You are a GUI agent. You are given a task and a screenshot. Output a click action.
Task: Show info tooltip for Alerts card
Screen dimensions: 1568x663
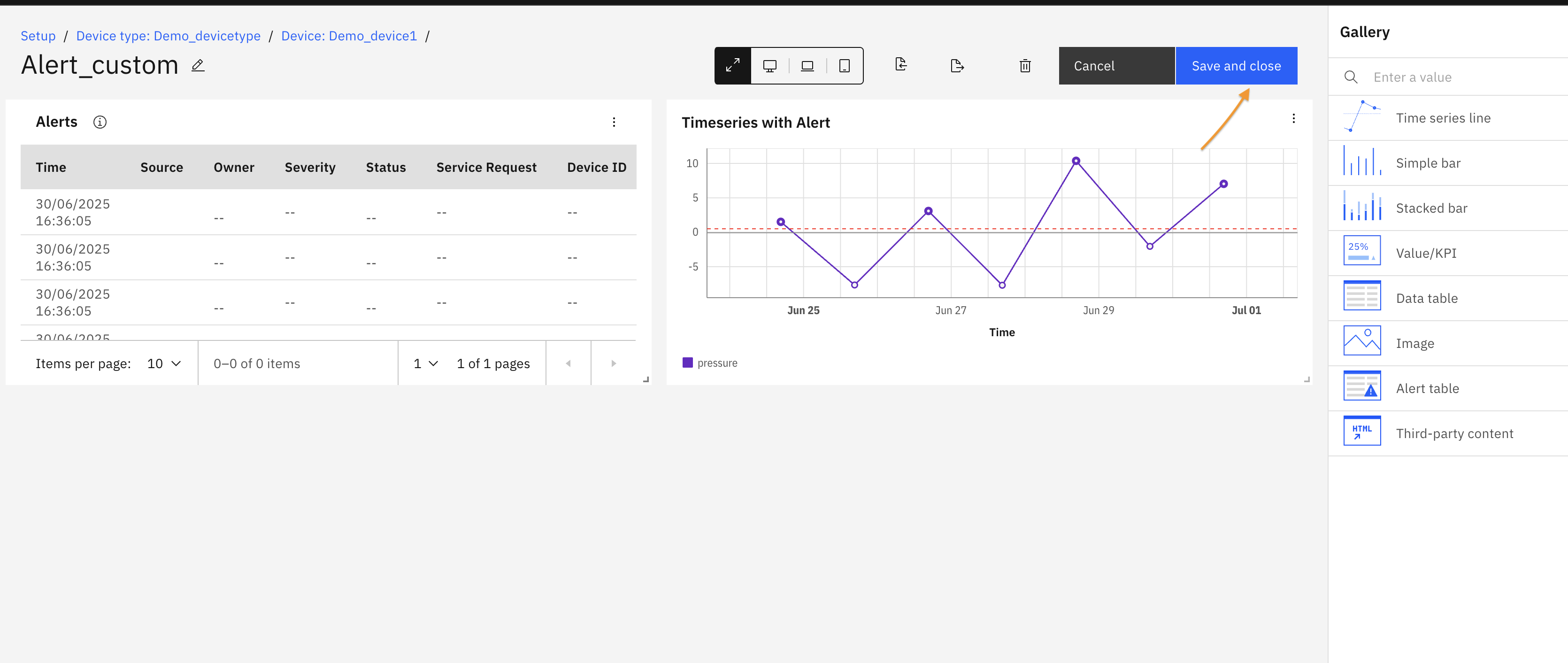(x=100, y=123)
